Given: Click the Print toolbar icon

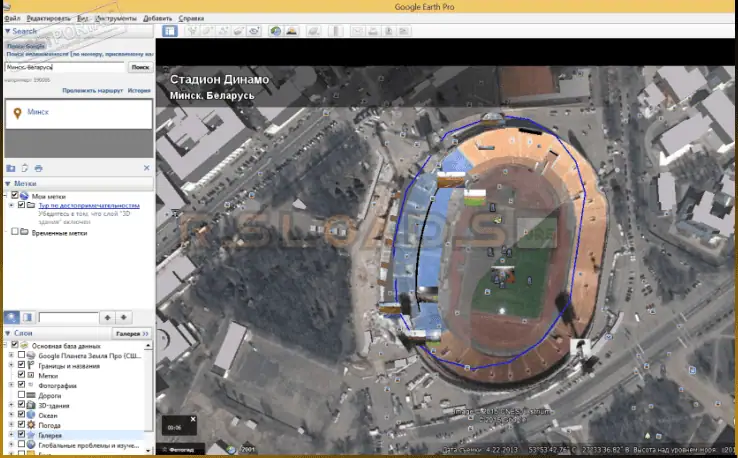Looking at the screenshot, I should click(373, 31).
